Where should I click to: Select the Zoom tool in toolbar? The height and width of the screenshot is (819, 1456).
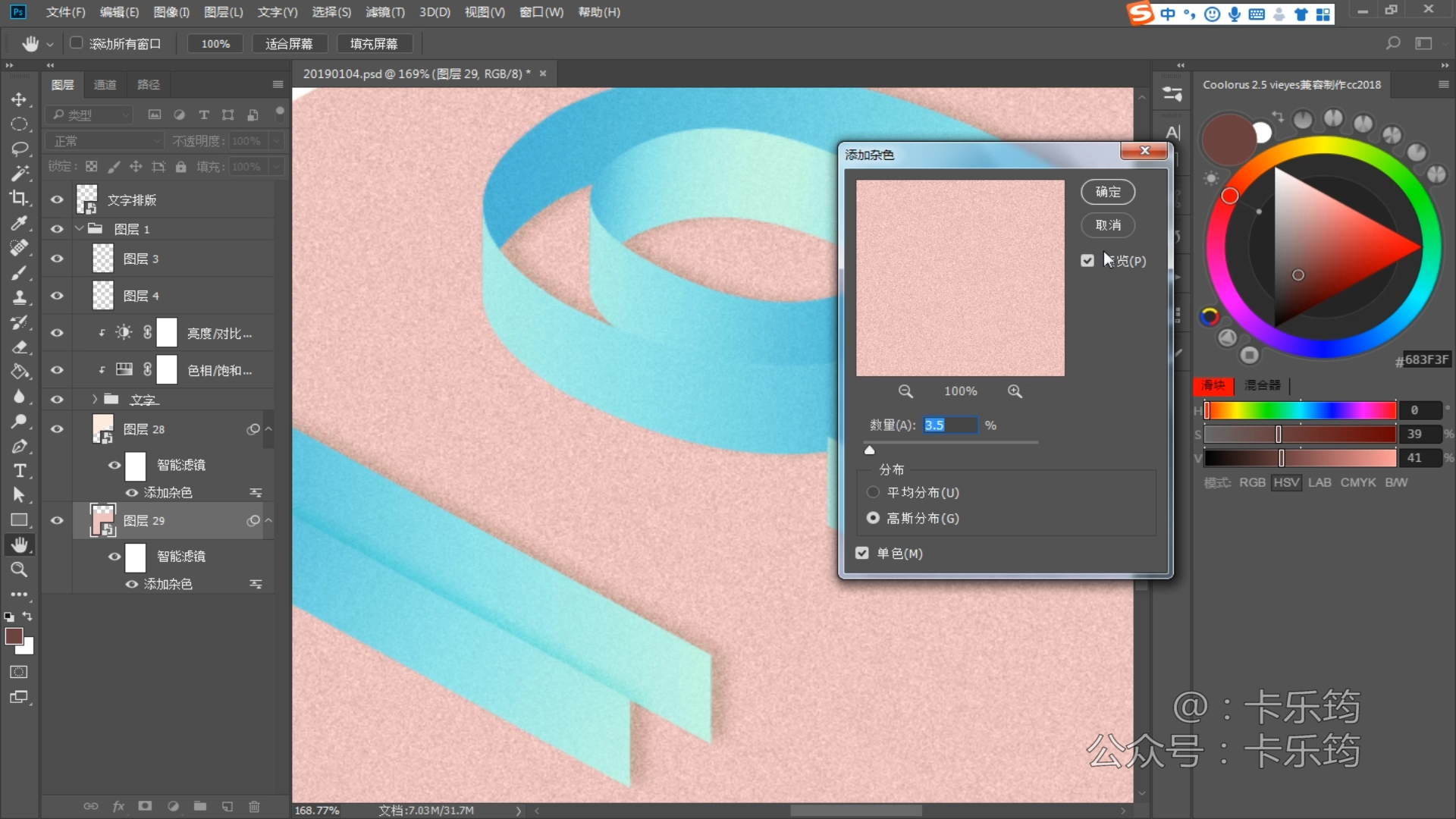coord(19,570)
